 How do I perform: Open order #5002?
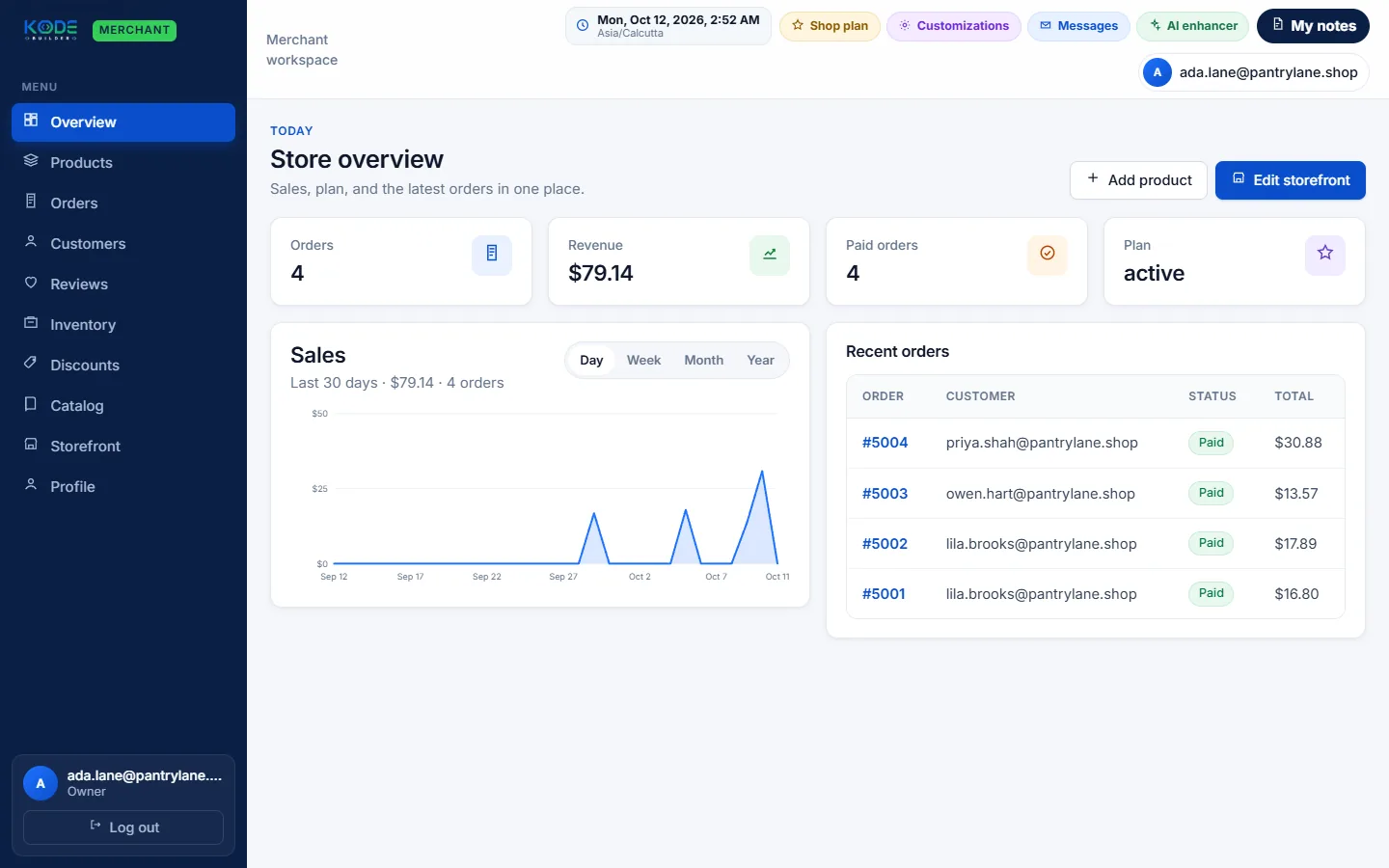(x=885, y=544)
